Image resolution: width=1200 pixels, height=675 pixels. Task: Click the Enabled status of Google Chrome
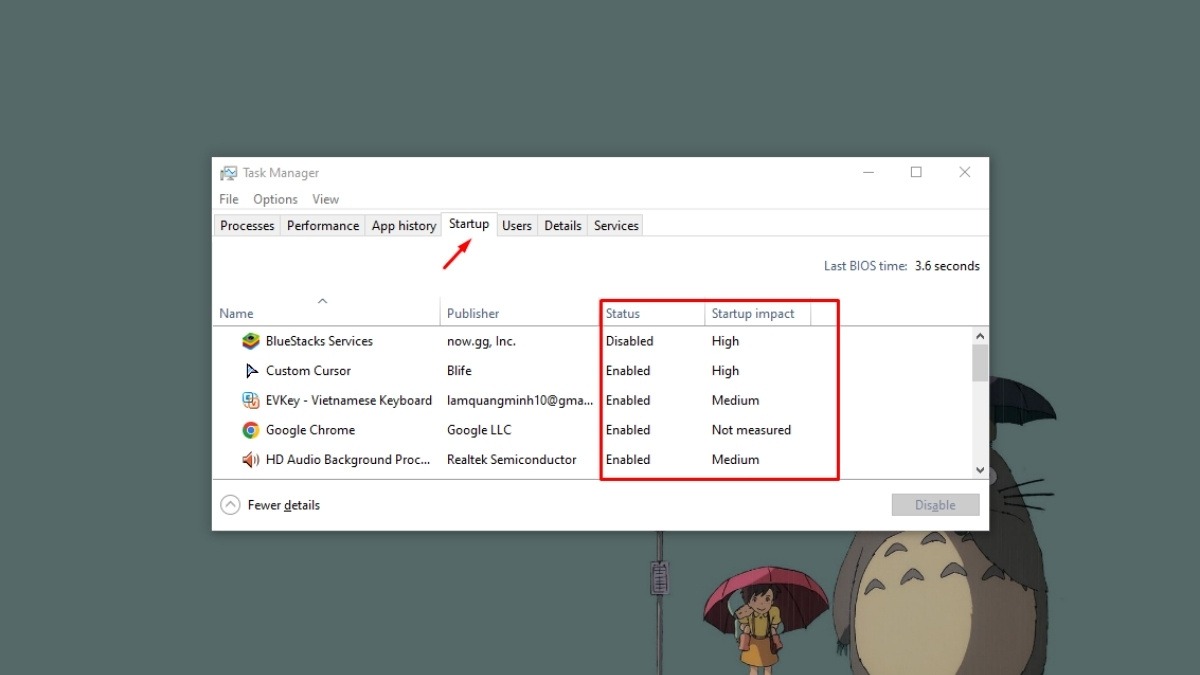tap(628, 430)
